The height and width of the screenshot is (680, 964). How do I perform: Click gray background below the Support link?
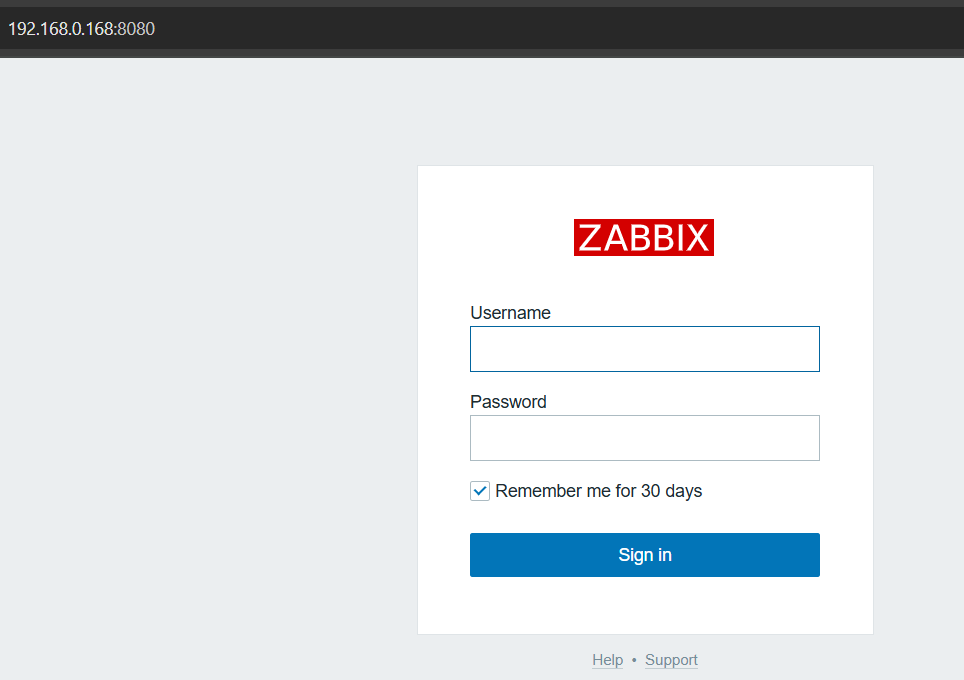[671, 675]
